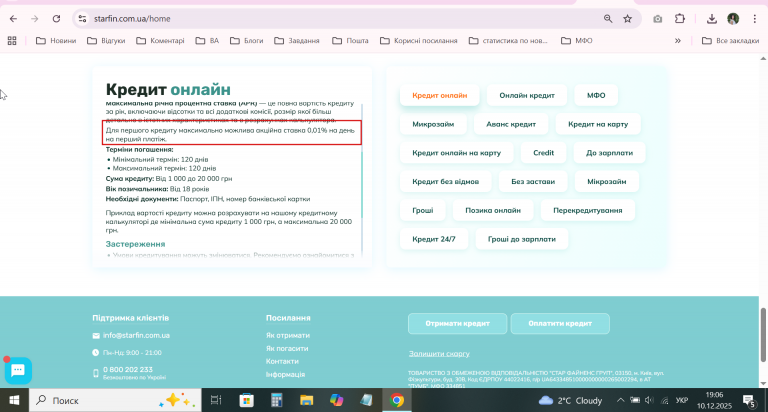Image resolution: width=768 pixels, height=412 pixels.
Task: Click the page vertical scrollbar thumb
Action: (x=763, y=335)
